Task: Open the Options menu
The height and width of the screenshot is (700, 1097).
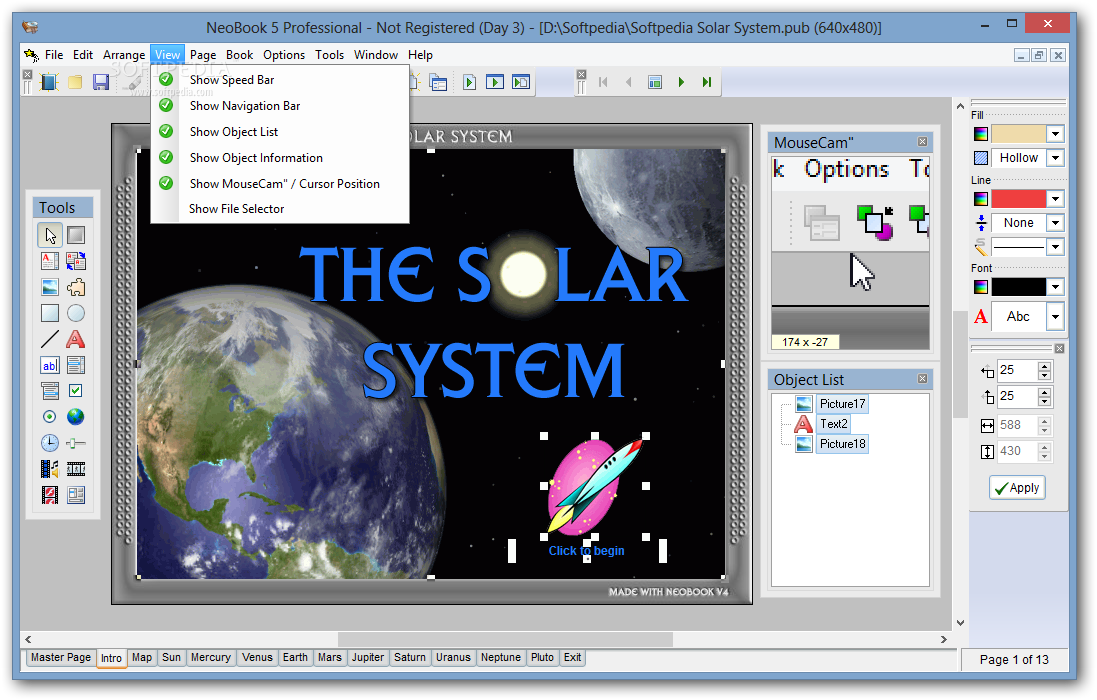Action: 284,55
